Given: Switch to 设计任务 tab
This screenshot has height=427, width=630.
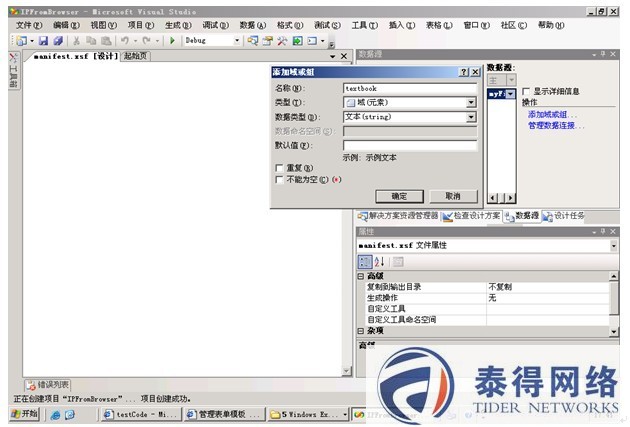Looking at the screenshot, I should click(x=563, y=216).
